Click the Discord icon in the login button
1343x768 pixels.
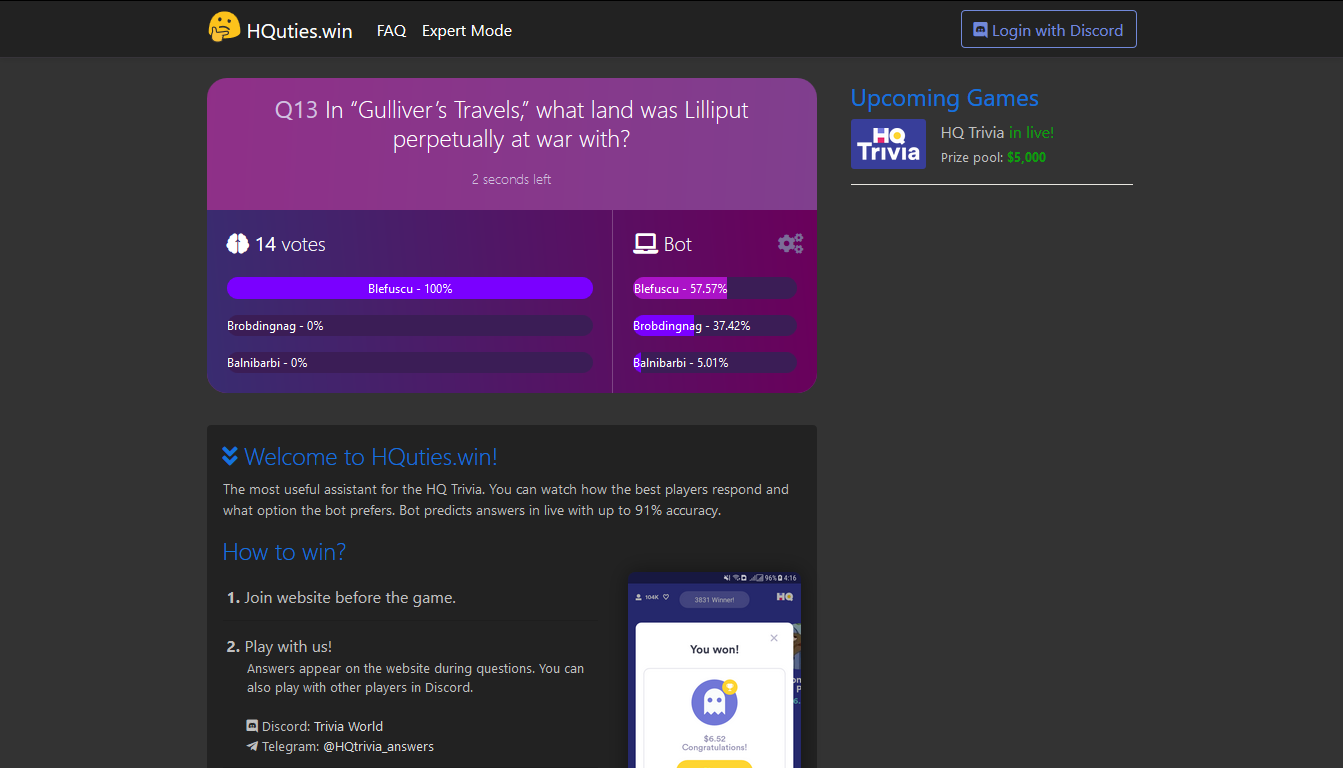point(981,30)
